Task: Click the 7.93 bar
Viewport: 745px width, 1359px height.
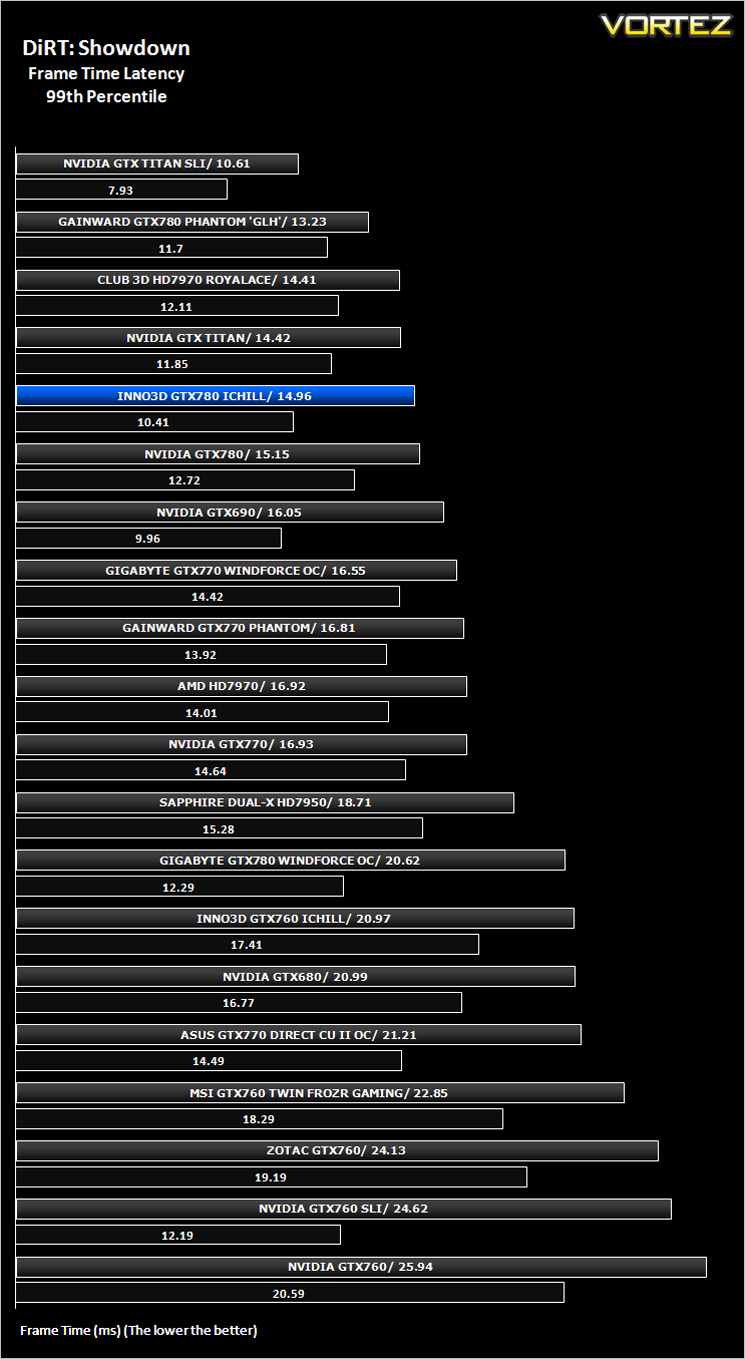Action: pyautogui.click(x=122, y=190)
